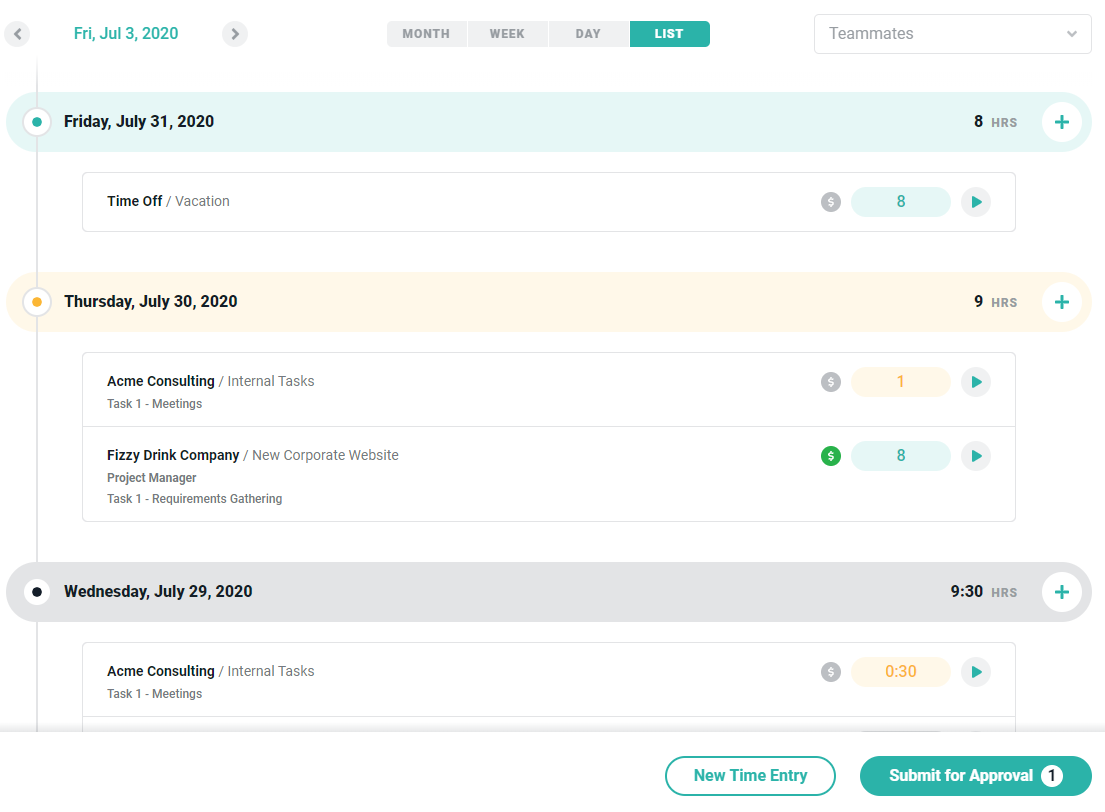Go to previous date with left arrow

[17, 34]
